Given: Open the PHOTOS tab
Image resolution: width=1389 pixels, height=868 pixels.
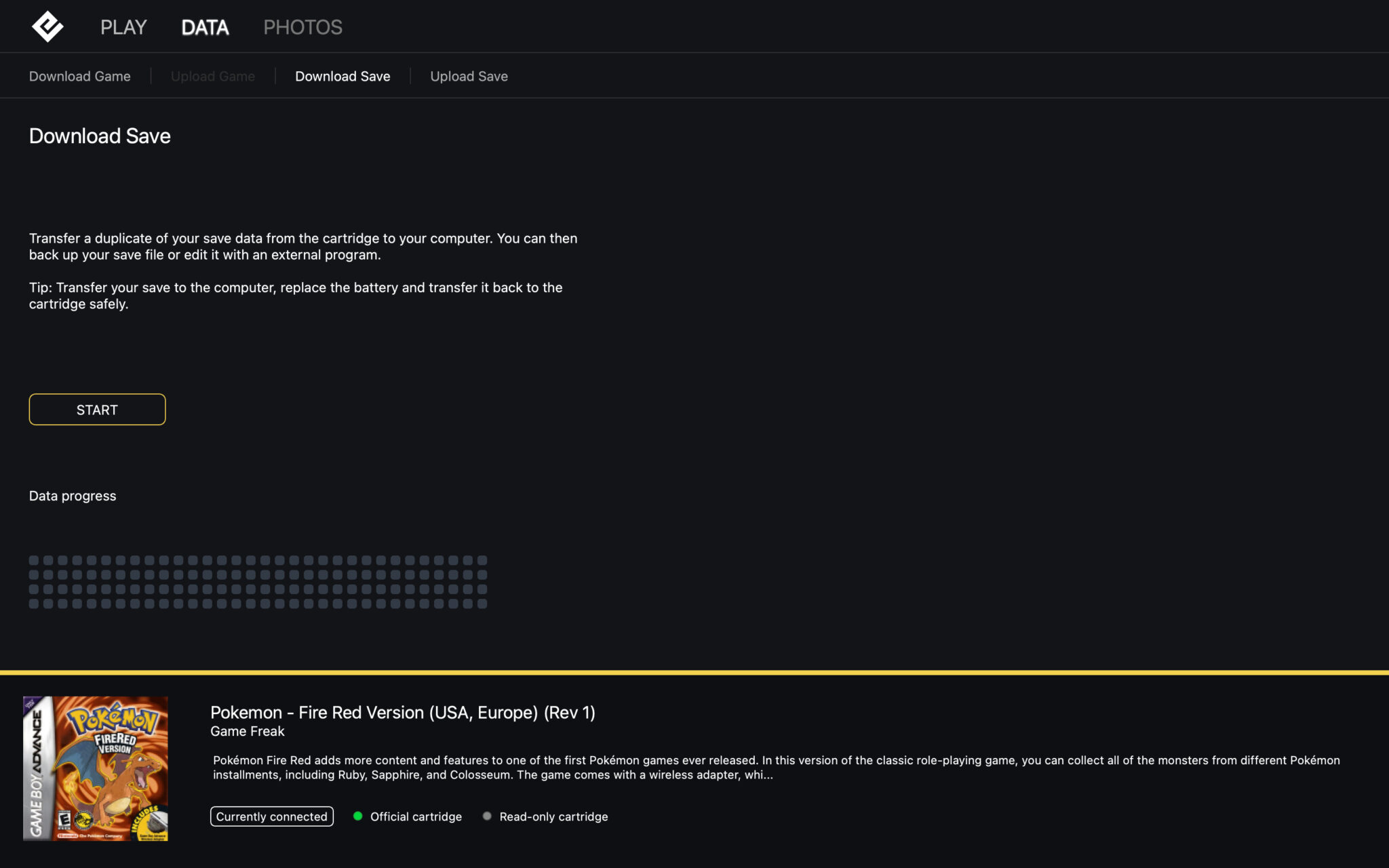Looking at the screenshot, I should pyautogui.click(x=302, y=27).
